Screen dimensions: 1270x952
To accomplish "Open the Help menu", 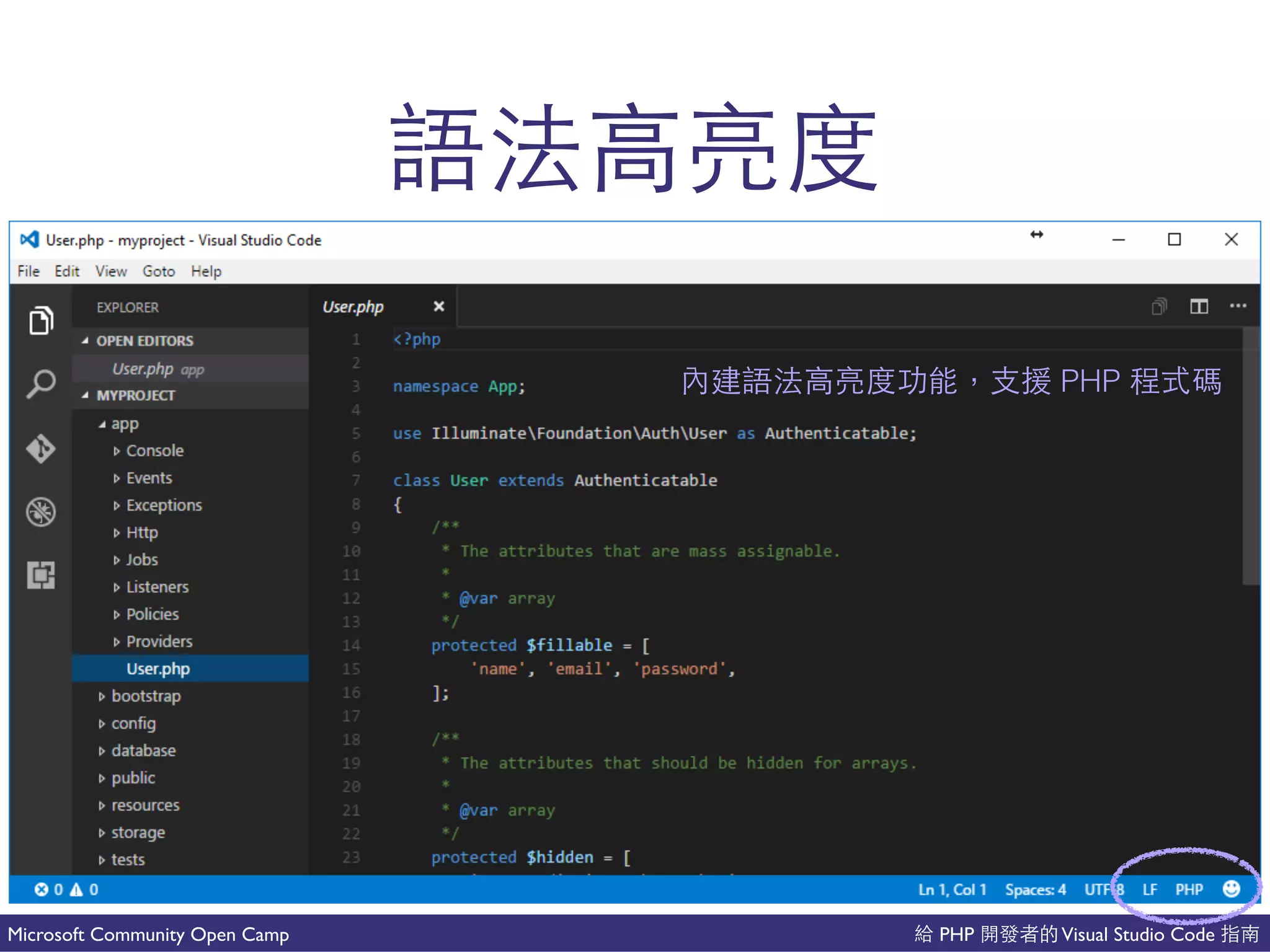I will (206, 271).
